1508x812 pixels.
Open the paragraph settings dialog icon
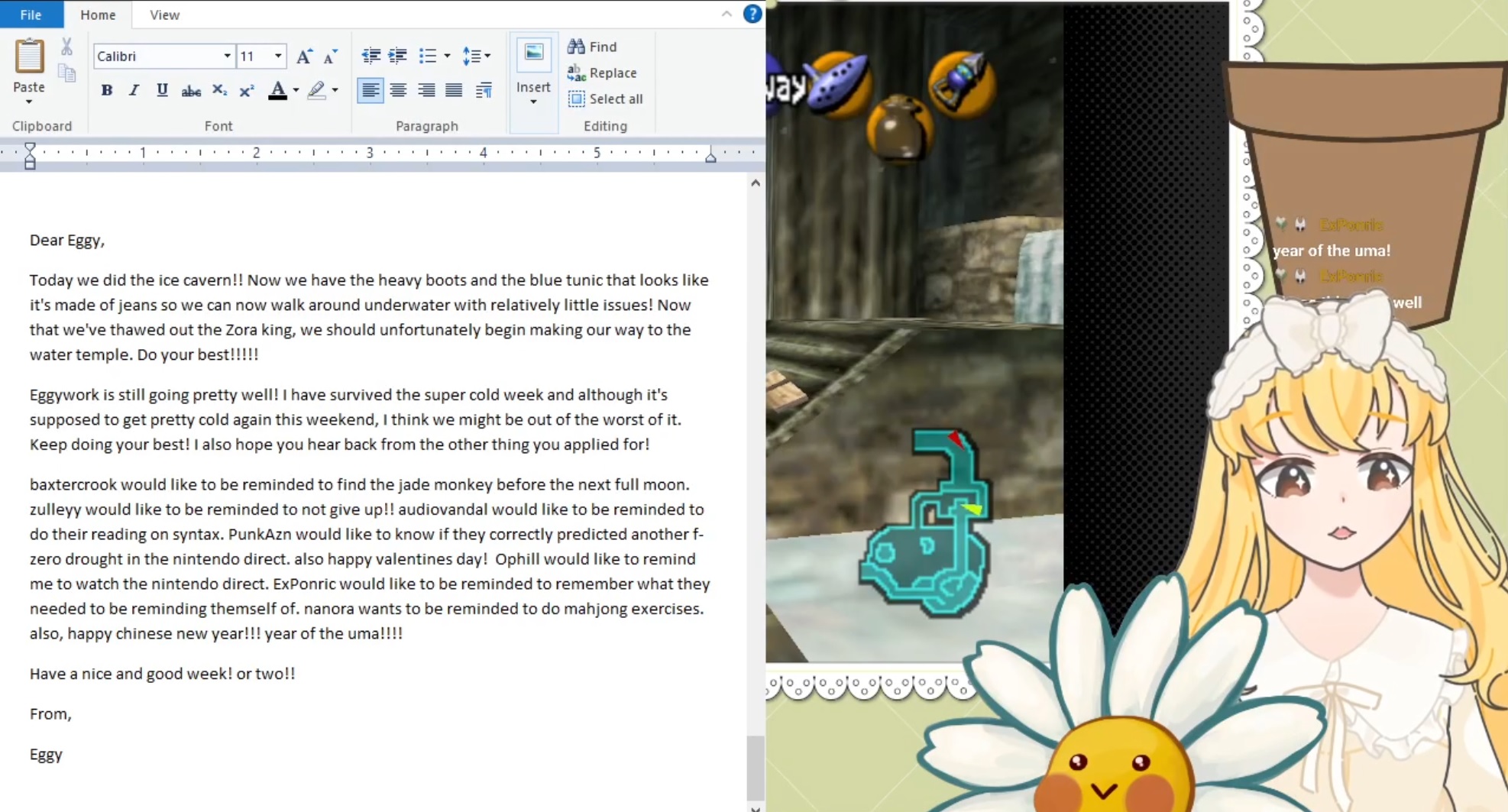(483, 91)
